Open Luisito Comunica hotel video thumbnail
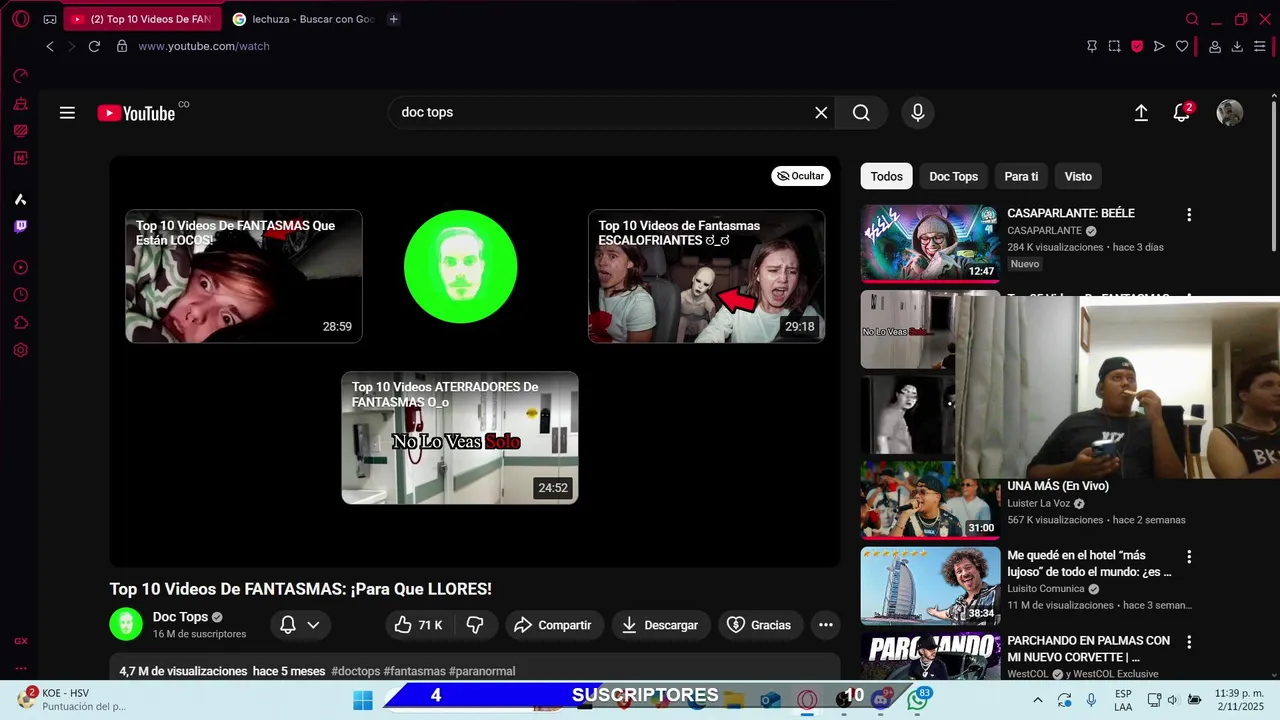Viewport: 1280px width, 720px height. [930, 586]
